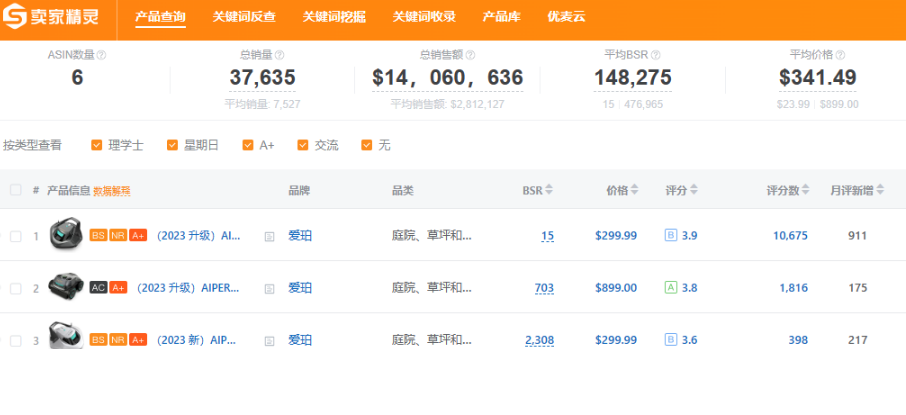Sort by 月评新增 column arrows
Viewport: 906px width, 415px height.
(x=880, y=190)
